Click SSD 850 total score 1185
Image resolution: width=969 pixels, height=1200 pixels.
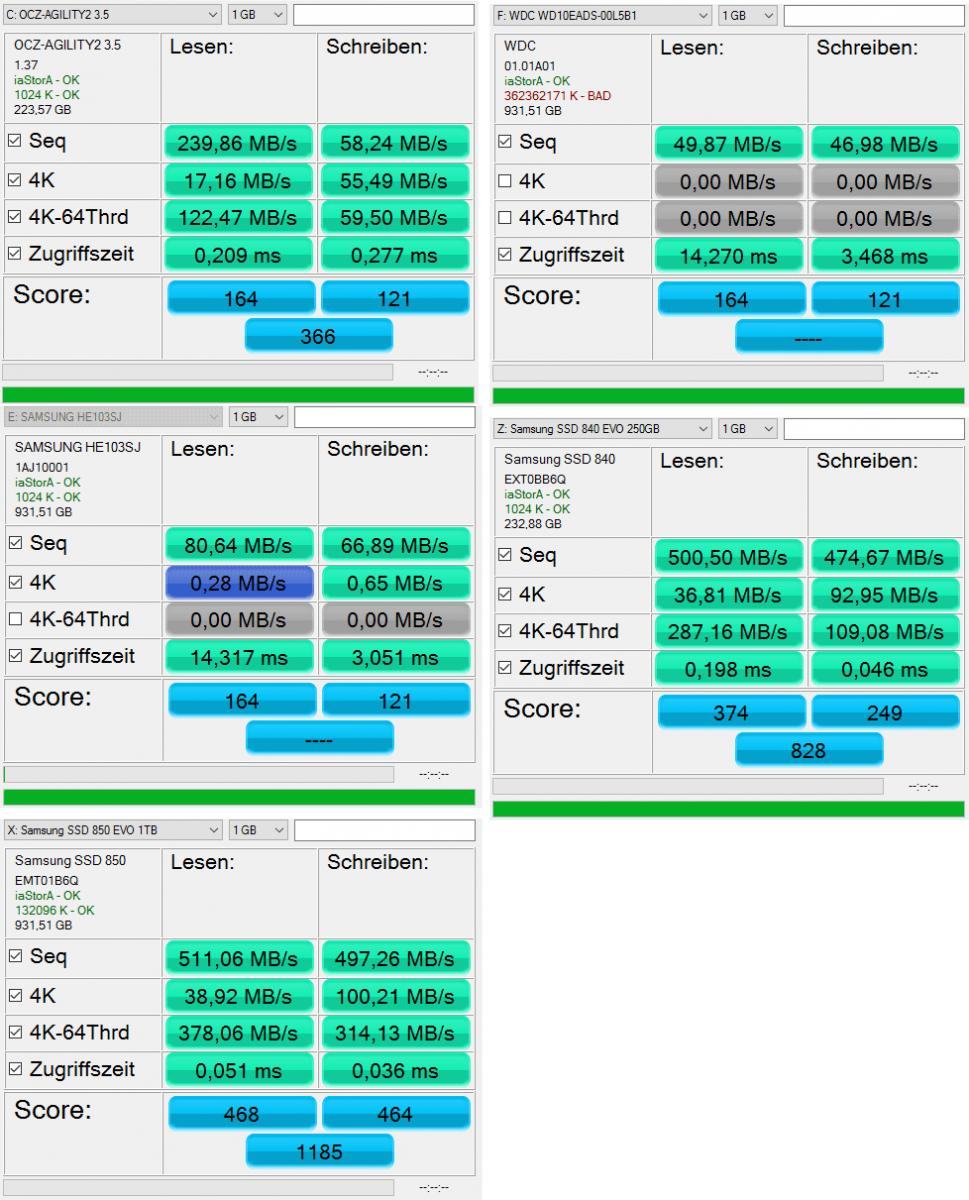319,1152
